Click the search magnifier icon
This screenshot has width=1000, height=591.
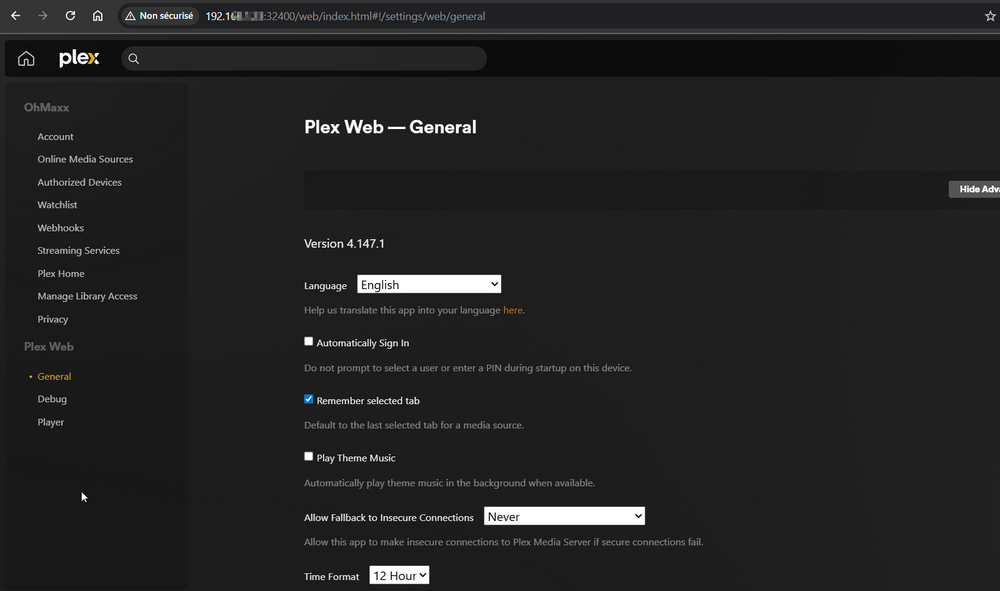click(133, 59)
